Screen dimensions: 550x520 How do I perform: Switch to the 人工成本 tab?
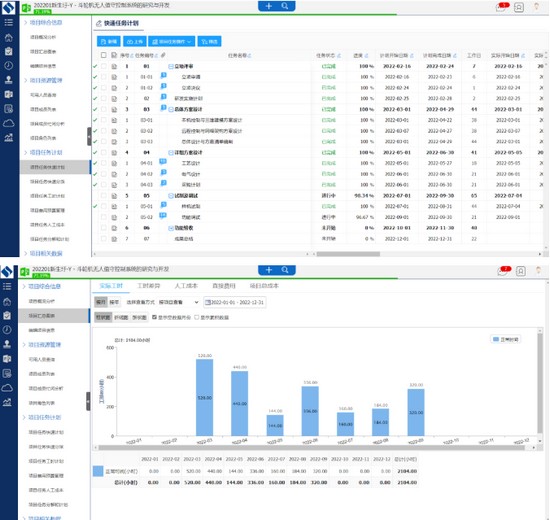coord(186,286)
